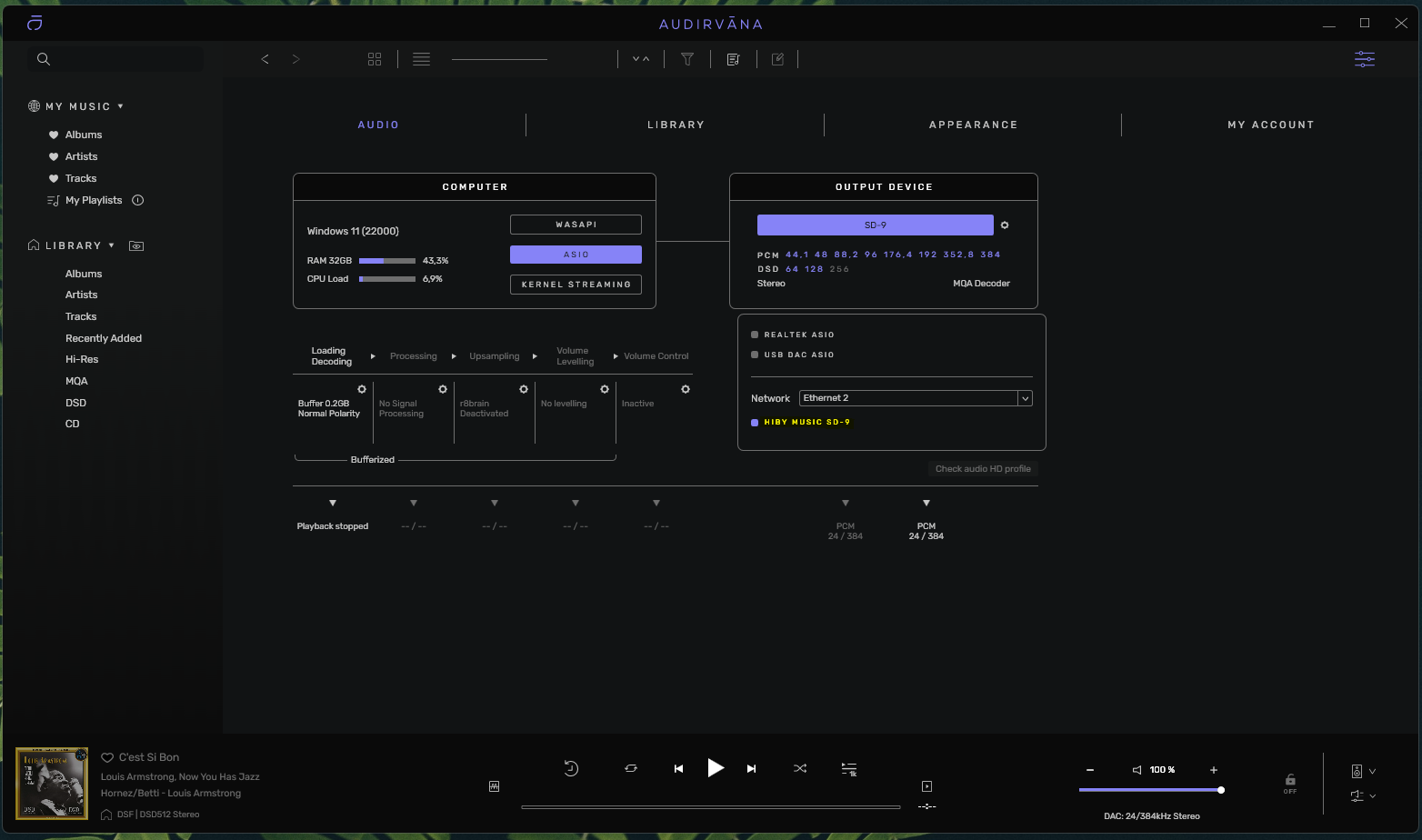Image resolution: width=1422 pixels, height=840 pixels.
Task: Decrease volume with minus button
Action: [x=1090, y=770]
